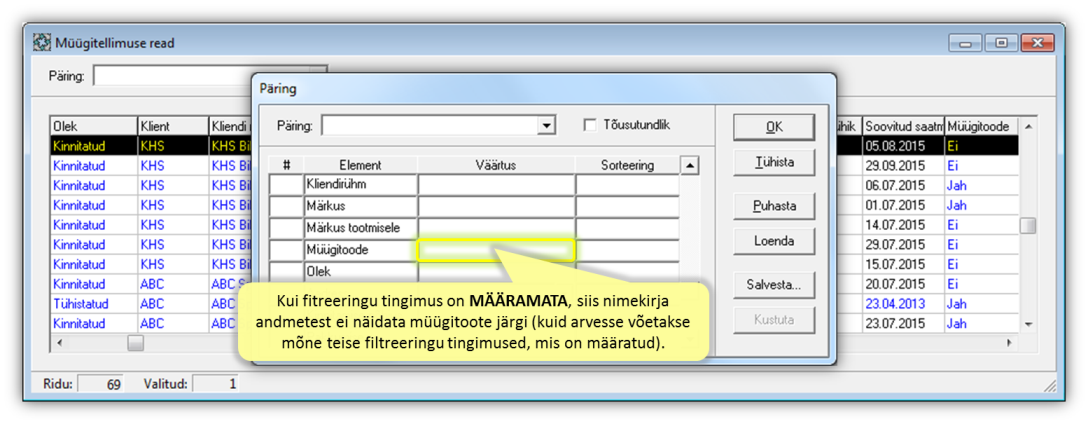The height and width of the screenshot is (424, 1088).
Task: Click the Müügitoode column header in main table
Action: click(982, 126)
